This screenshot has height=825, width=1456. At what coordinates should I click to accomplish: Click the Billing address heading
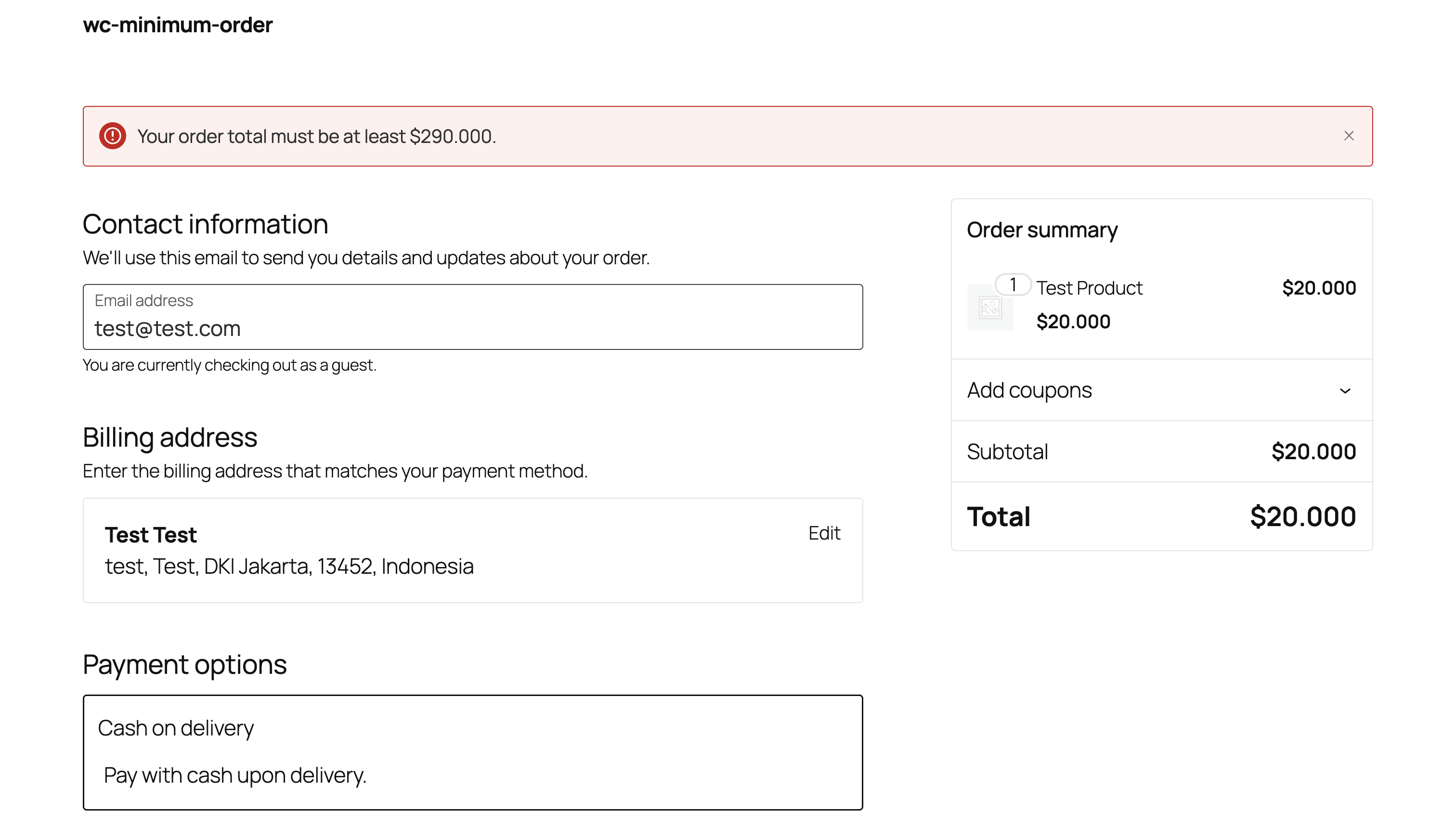coord(170,438)
